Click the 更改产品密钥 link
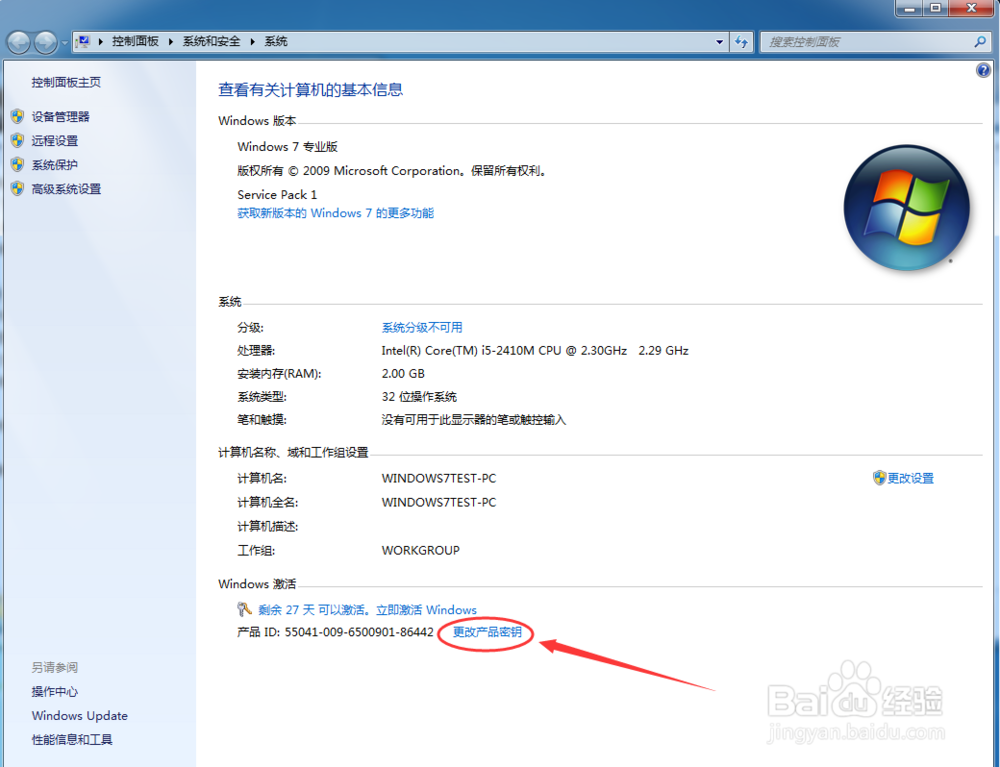 pyautogui.click(x=487, y=632)
